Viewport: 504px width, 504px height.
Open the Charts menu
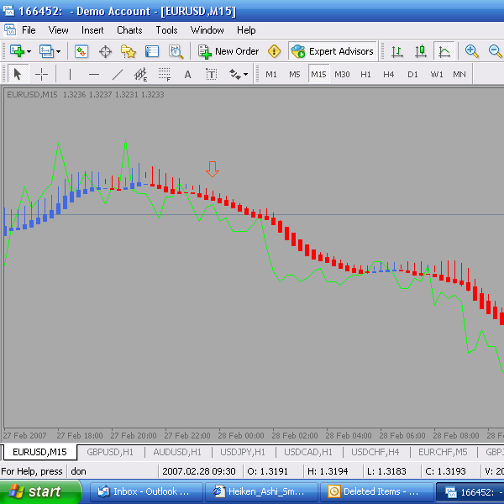tap(130, 30)
